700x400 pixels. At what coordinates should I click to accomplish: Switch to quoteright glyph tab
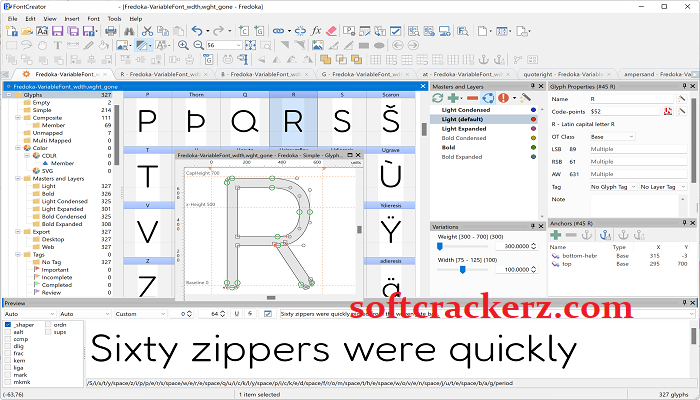[566, 74]
